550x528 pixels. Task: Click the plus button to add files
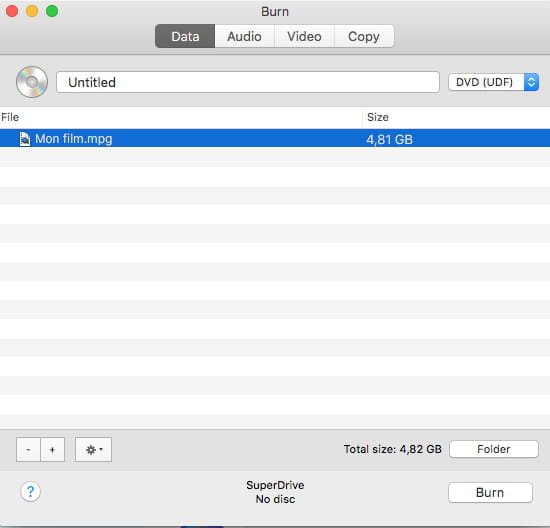(x=53, y=449)
